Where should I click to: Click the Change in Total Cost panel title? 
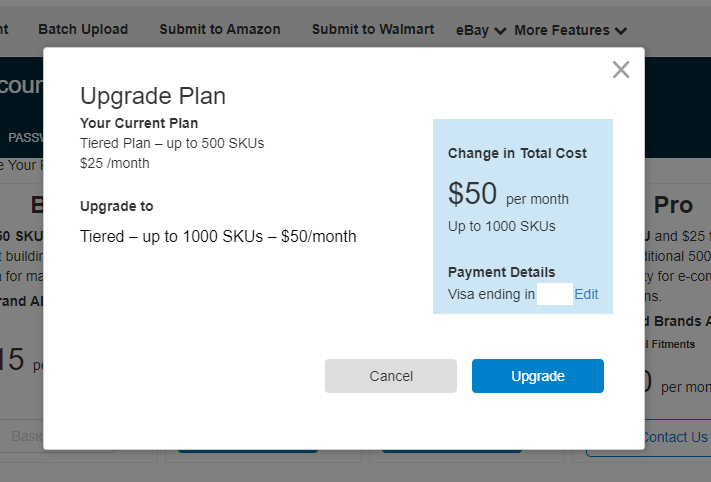[517, 153]
